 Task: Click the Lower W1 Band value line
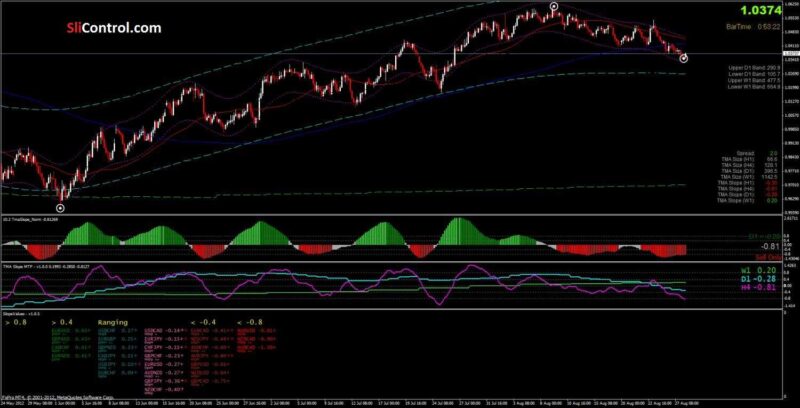(x=756, y=87)
